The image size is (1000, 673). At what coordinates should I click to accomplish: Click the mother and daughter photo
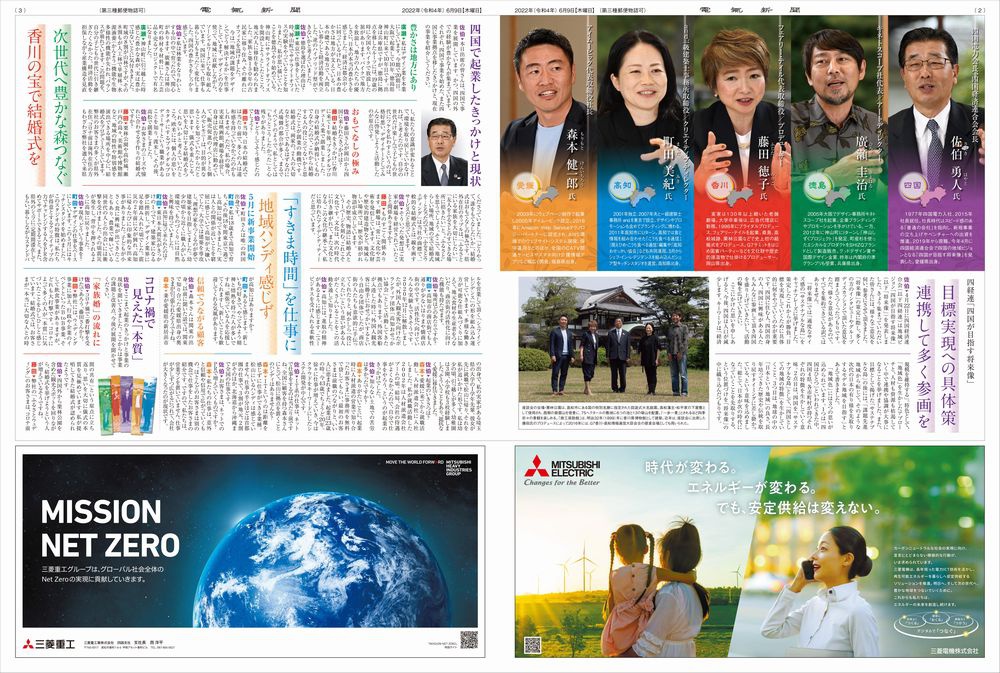coord(654,587)
